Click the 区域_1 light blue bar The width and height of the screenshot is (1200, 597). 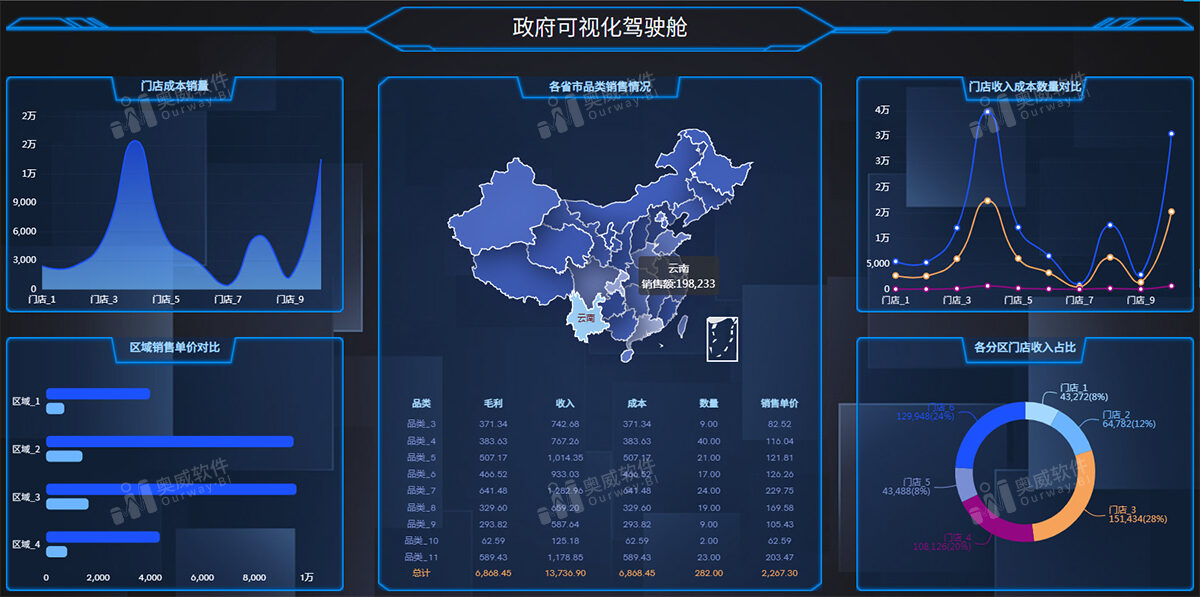click(55, 408)
